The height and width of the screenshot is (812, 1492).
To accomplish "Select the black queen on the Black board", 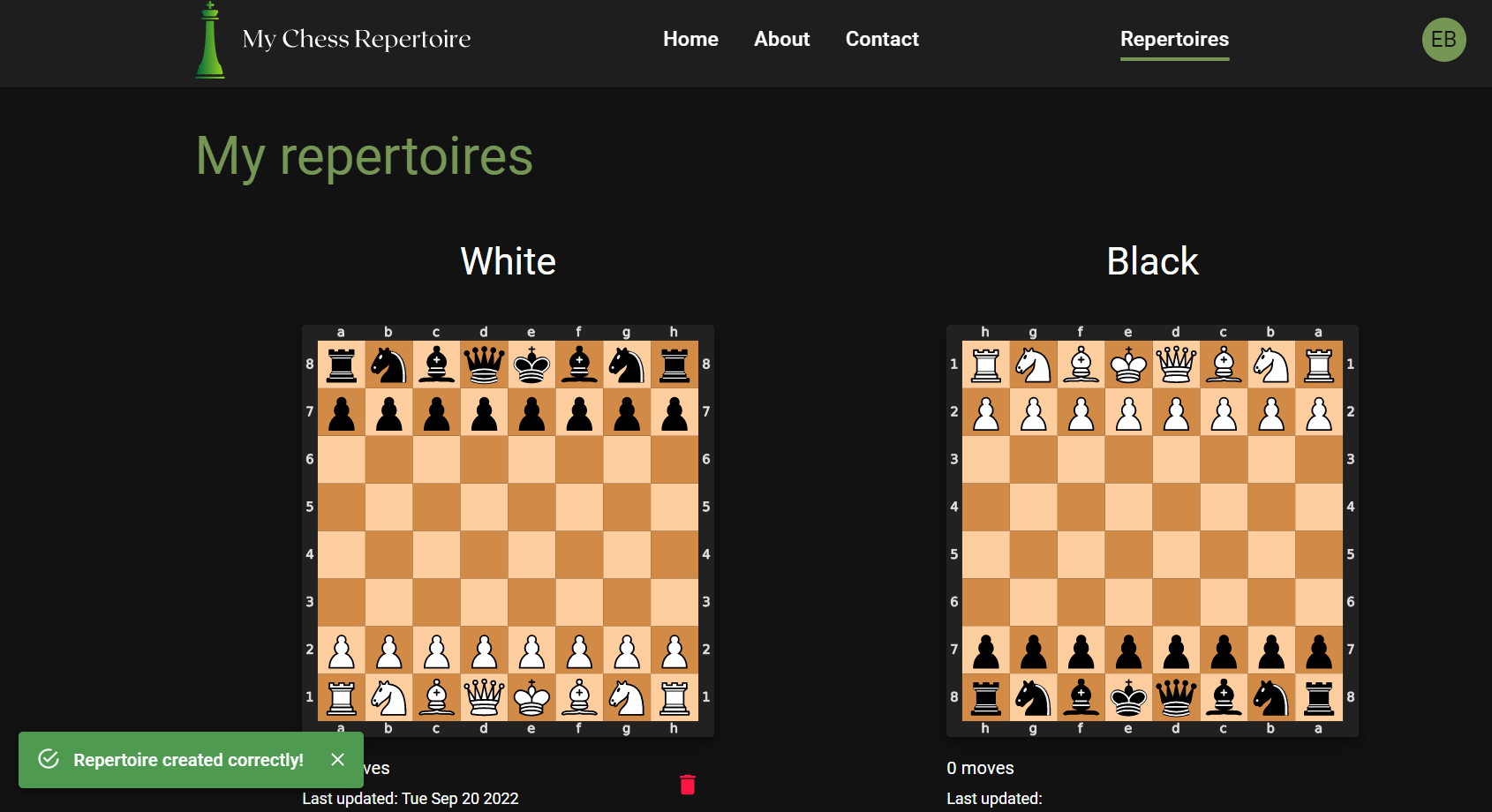I will pyautogui.click(x=1175, y=697).
